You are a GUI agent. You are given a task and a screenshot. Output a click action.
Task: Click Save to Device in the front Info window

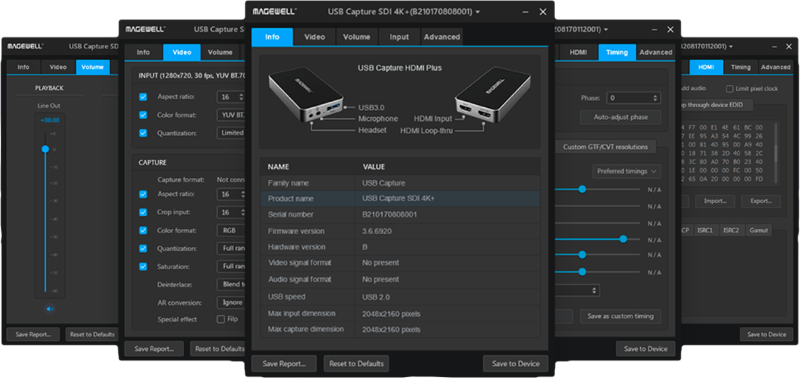tap(516, 364)
